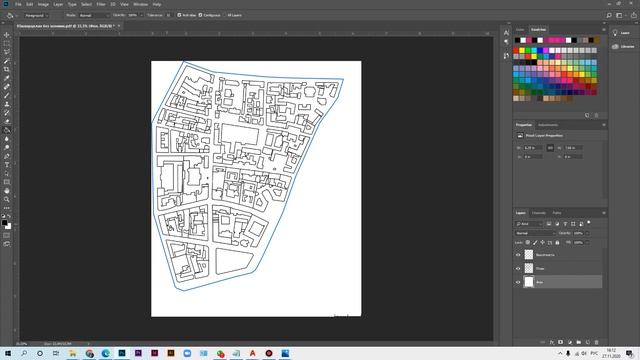Select the Hand tool
This screenshot has height=360, width=640.
pos(7,191)
